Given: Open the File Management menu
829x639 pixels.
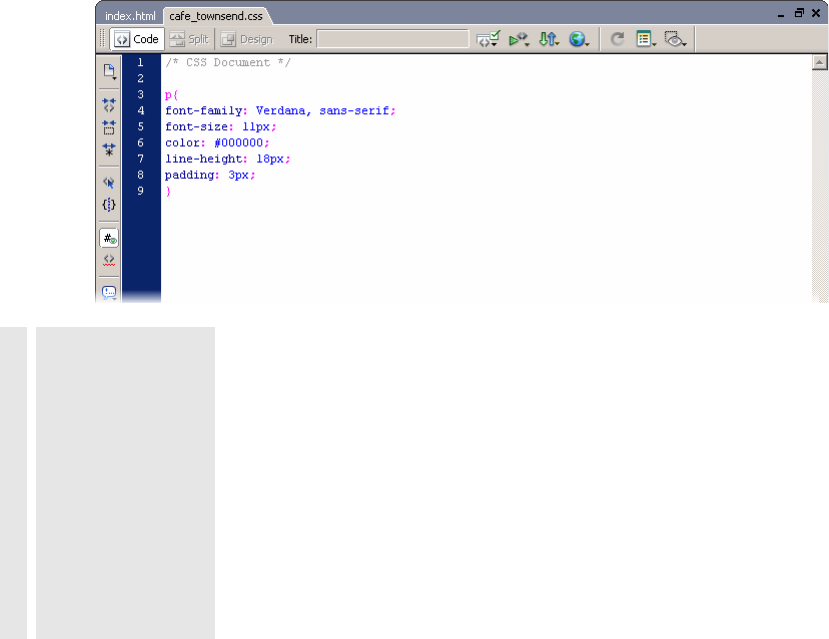Looking at the screenshot, I should click(x=549, y=39).
